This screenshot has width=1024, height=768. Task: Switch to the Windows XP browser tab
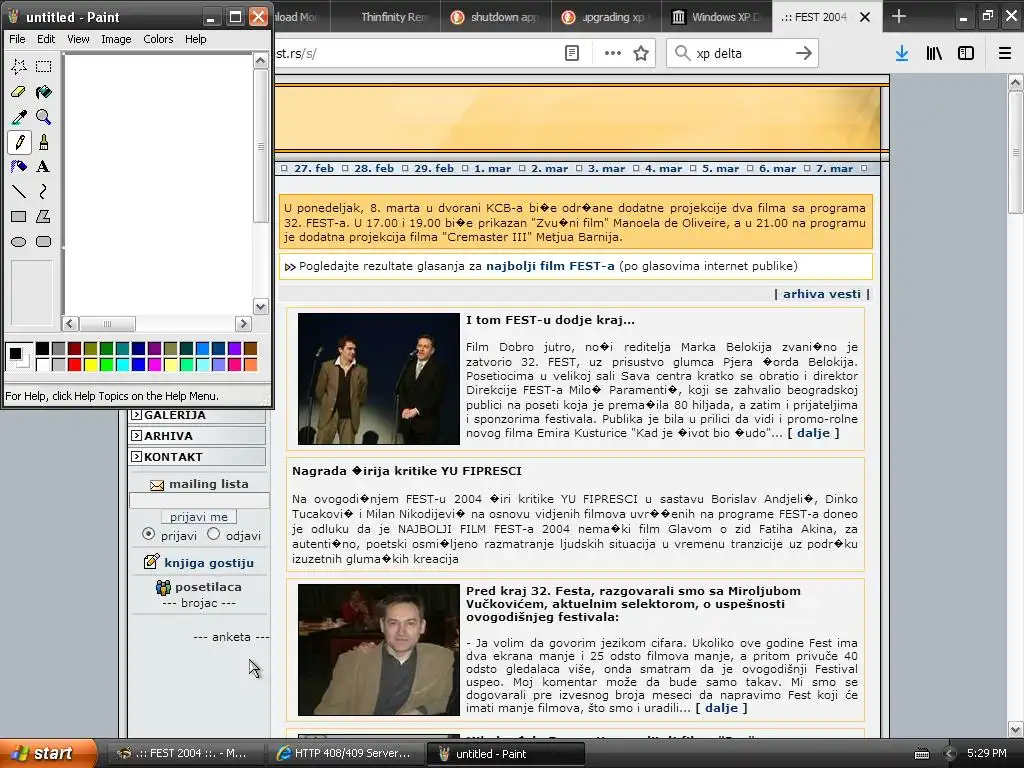pos(716,17)
